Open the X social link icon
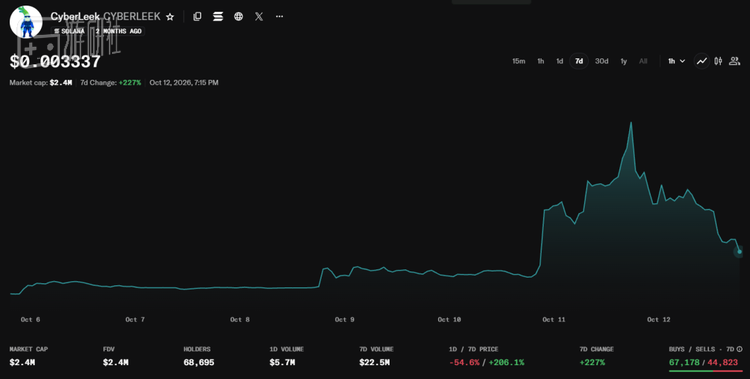Screen dimensions: 750x379 point(259,17)
